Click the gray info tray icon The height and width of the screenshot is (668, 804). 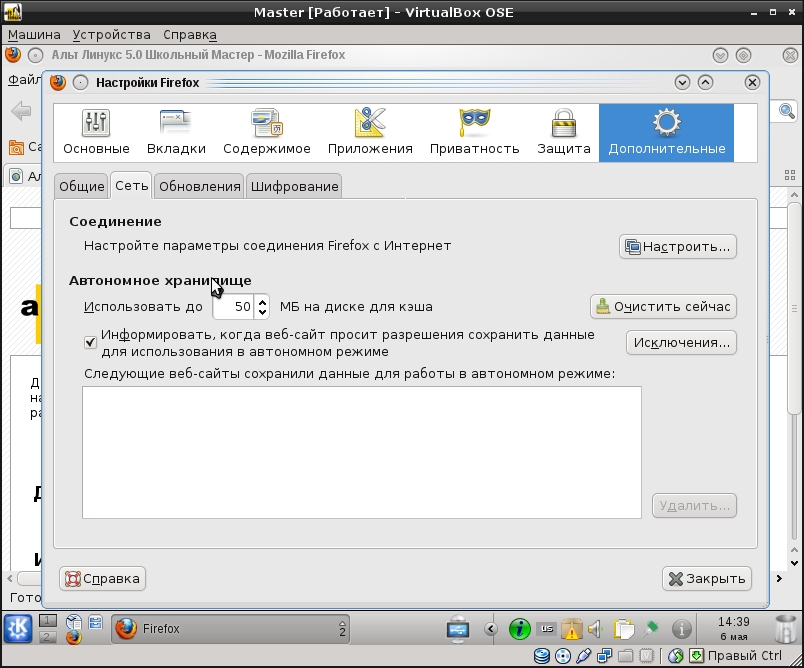coord(681,629)
